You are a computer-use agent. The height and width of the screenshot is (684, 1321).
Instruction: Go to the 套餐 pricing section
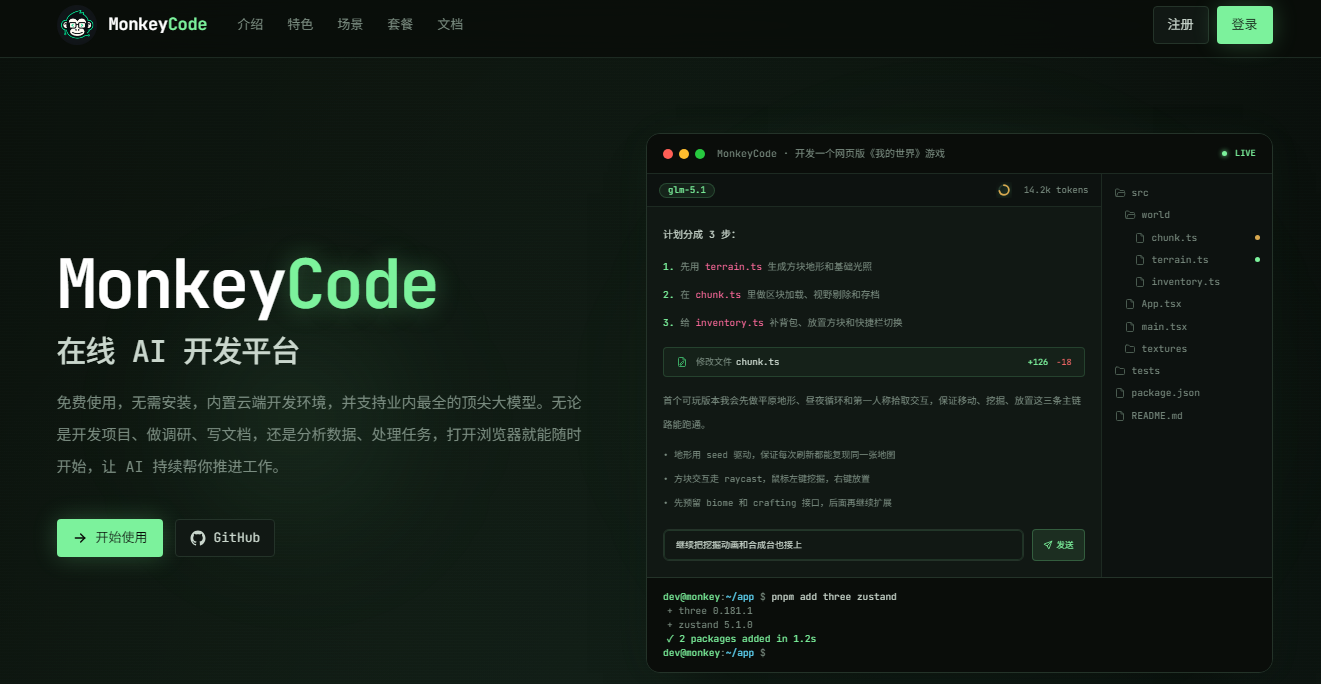click(x=400, y=24)
